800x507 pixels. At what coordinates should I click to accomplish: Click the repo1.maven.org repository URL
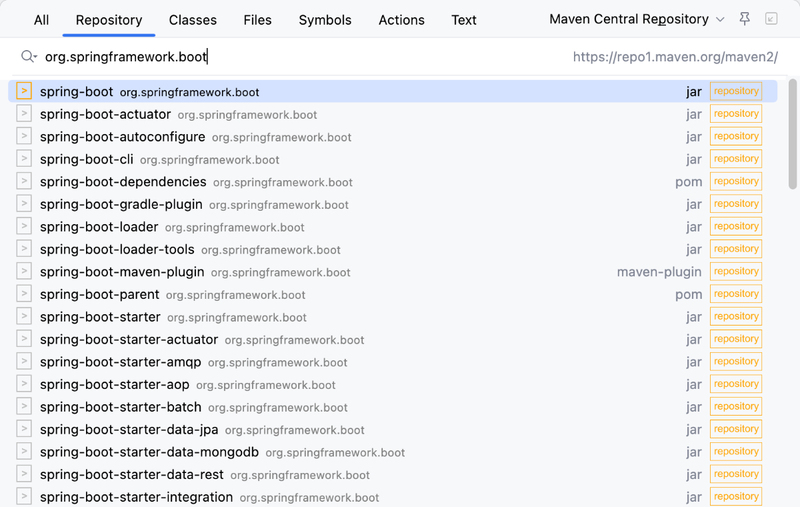675,57
